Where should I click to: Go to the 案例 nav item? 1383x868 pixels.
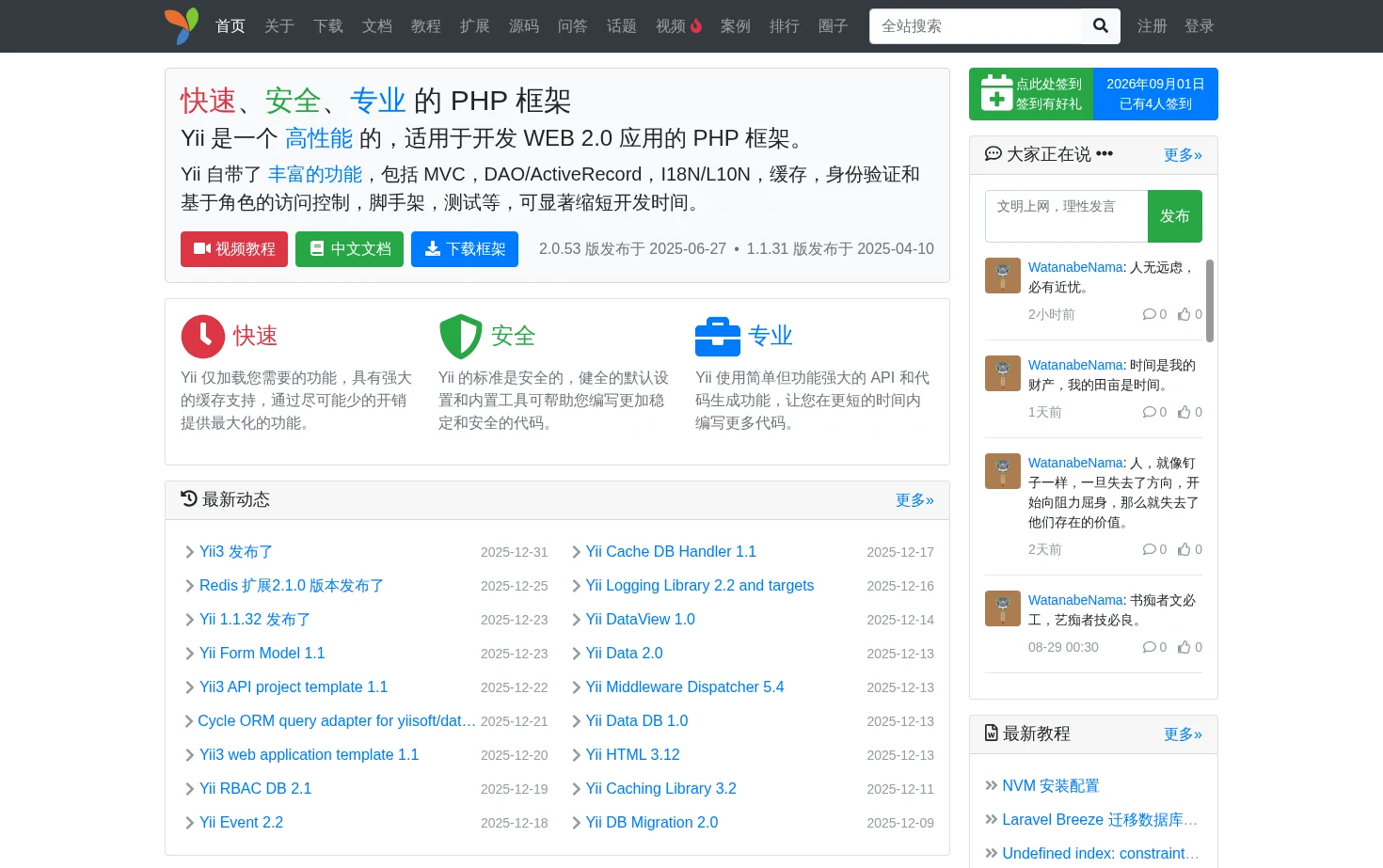point(736,26)
